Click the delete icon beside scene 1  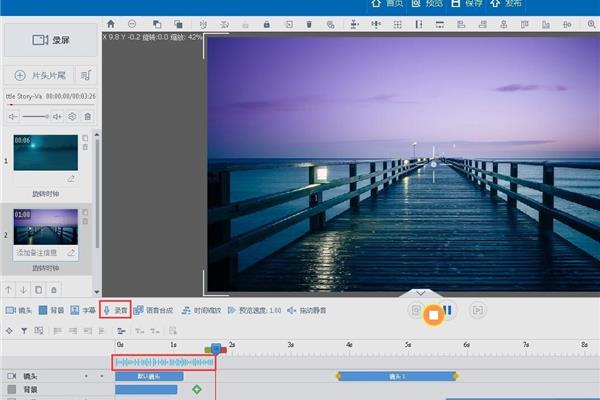(85, 147)
